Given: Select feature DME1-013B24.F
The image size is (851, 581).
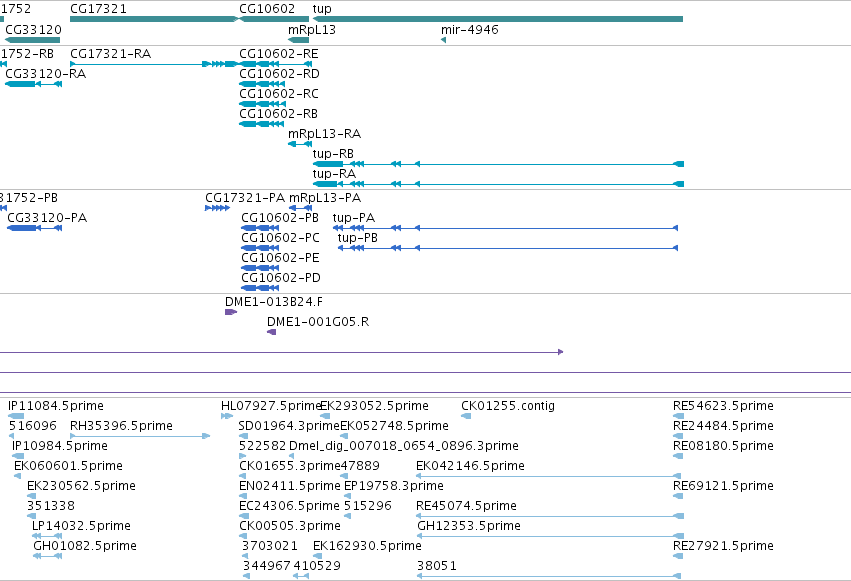Looking at the screenshot, I should coord(231,312).
